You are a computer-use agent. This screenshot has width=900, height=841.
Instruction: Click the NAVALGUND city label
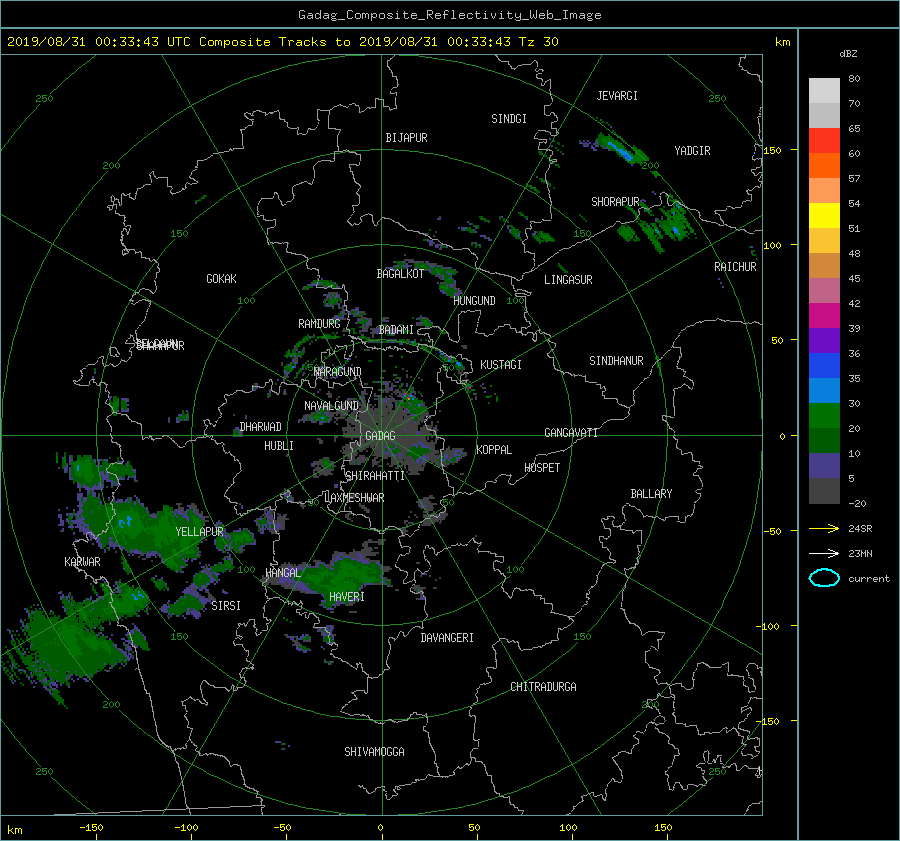(331, 406)
